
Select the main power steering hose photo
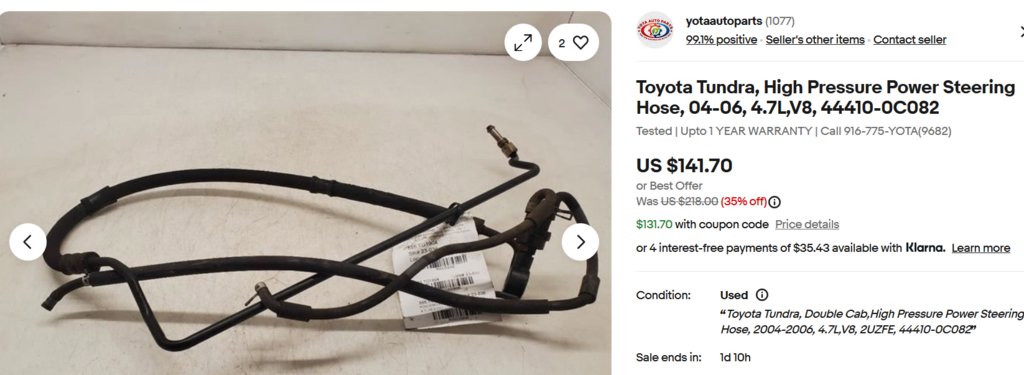(306, 193)
